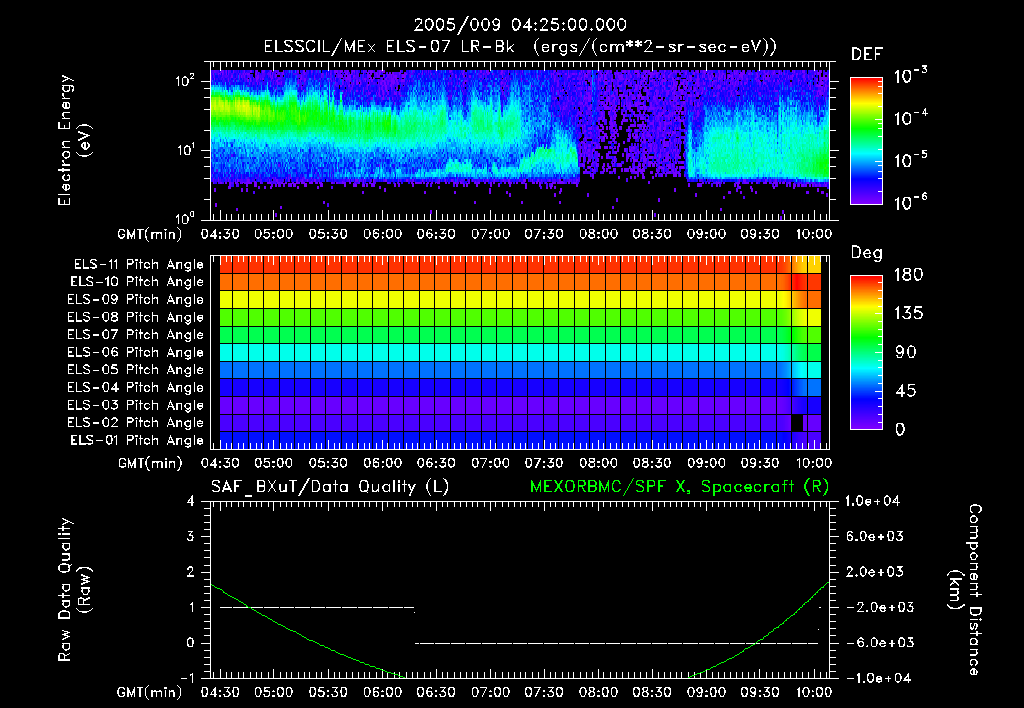Screen dimensions: 1024x708
Task: Click the ELS-03 Pitch Angle row label
Action: [x=135, y=405]
